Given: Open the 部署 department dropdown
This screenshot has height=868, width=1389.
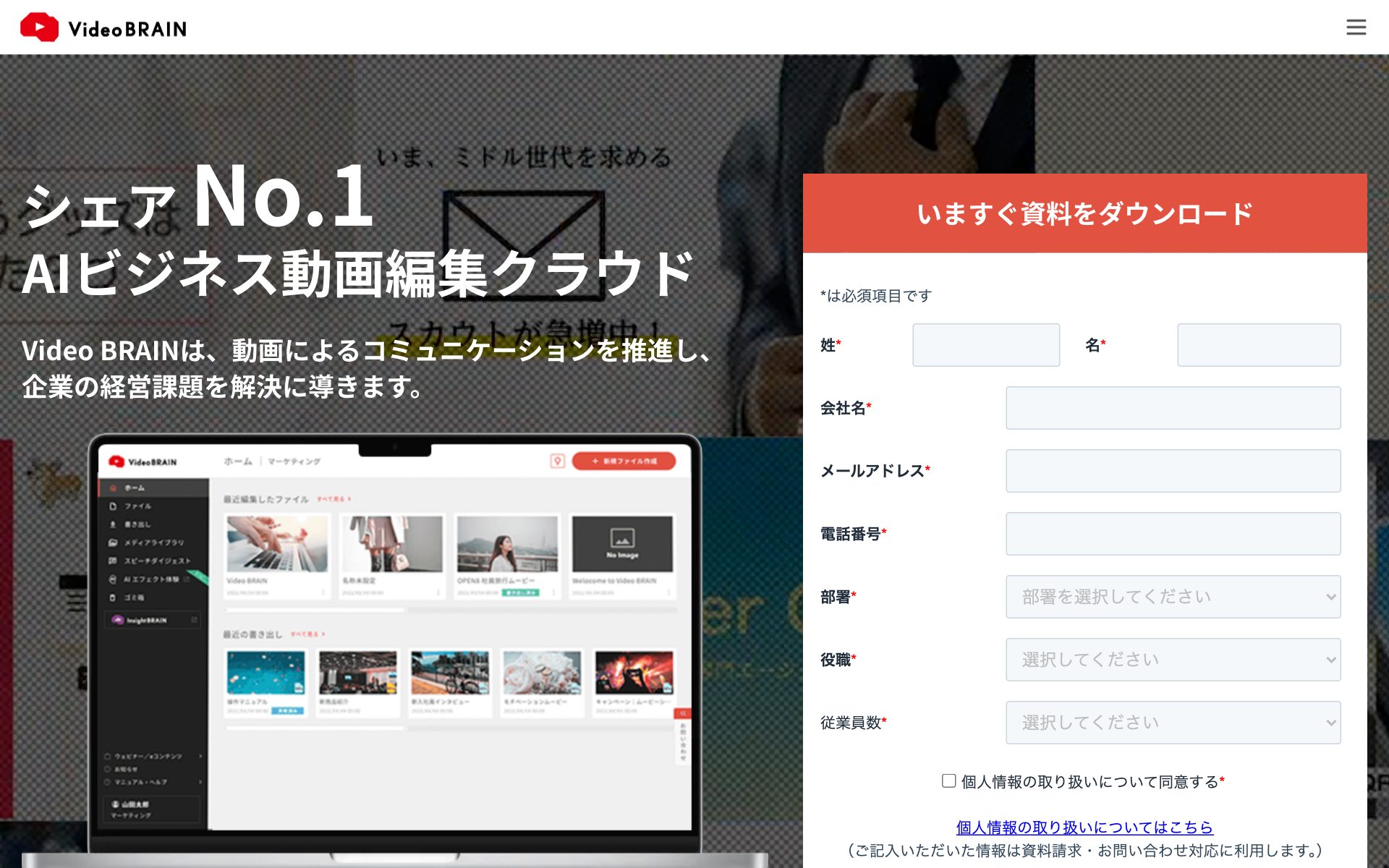Looking at the screenshot, I should point(1173,597).
